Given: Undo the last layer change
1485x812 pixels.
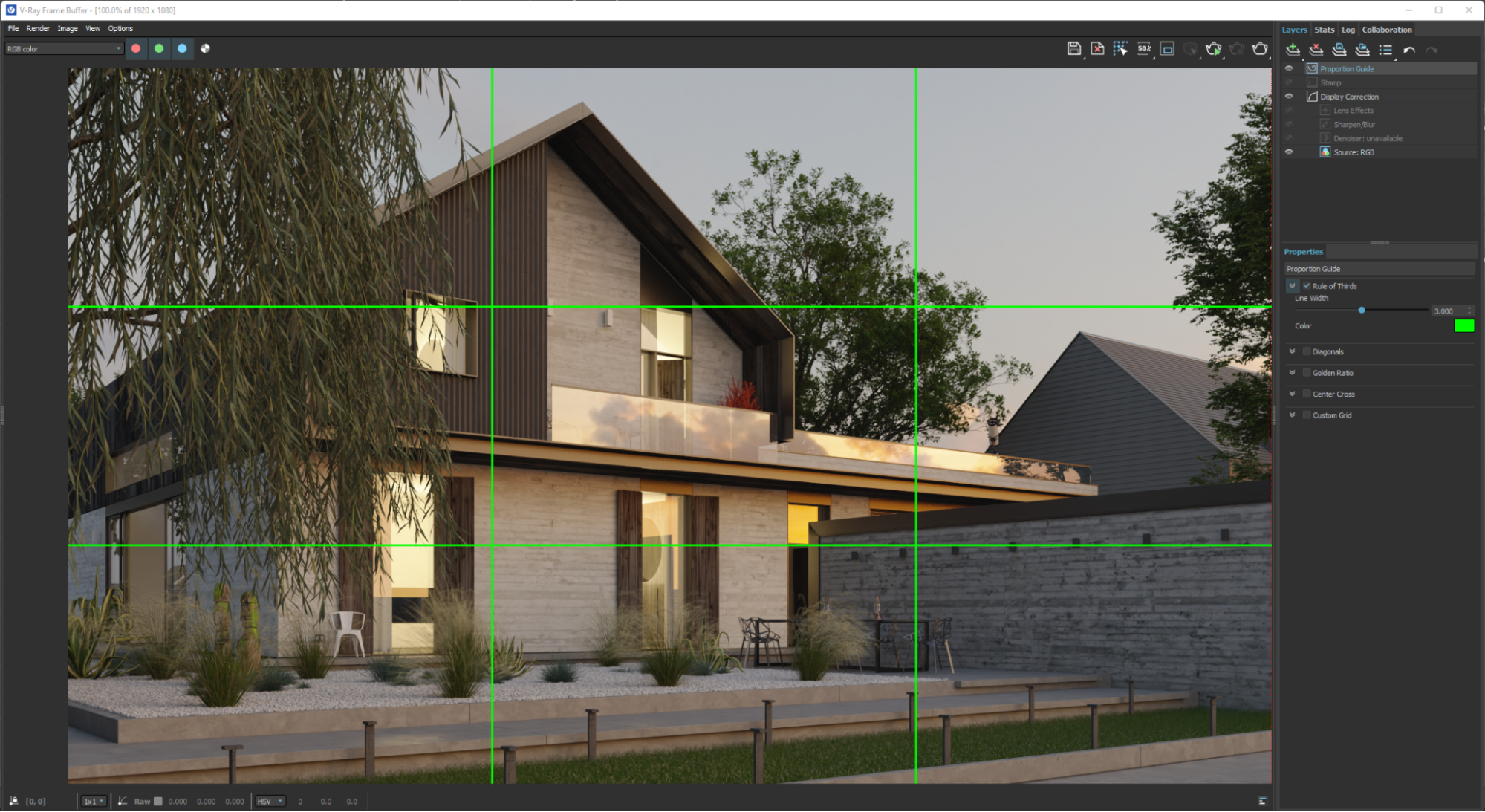Looking at the screenshot, I should (1411, 50).
